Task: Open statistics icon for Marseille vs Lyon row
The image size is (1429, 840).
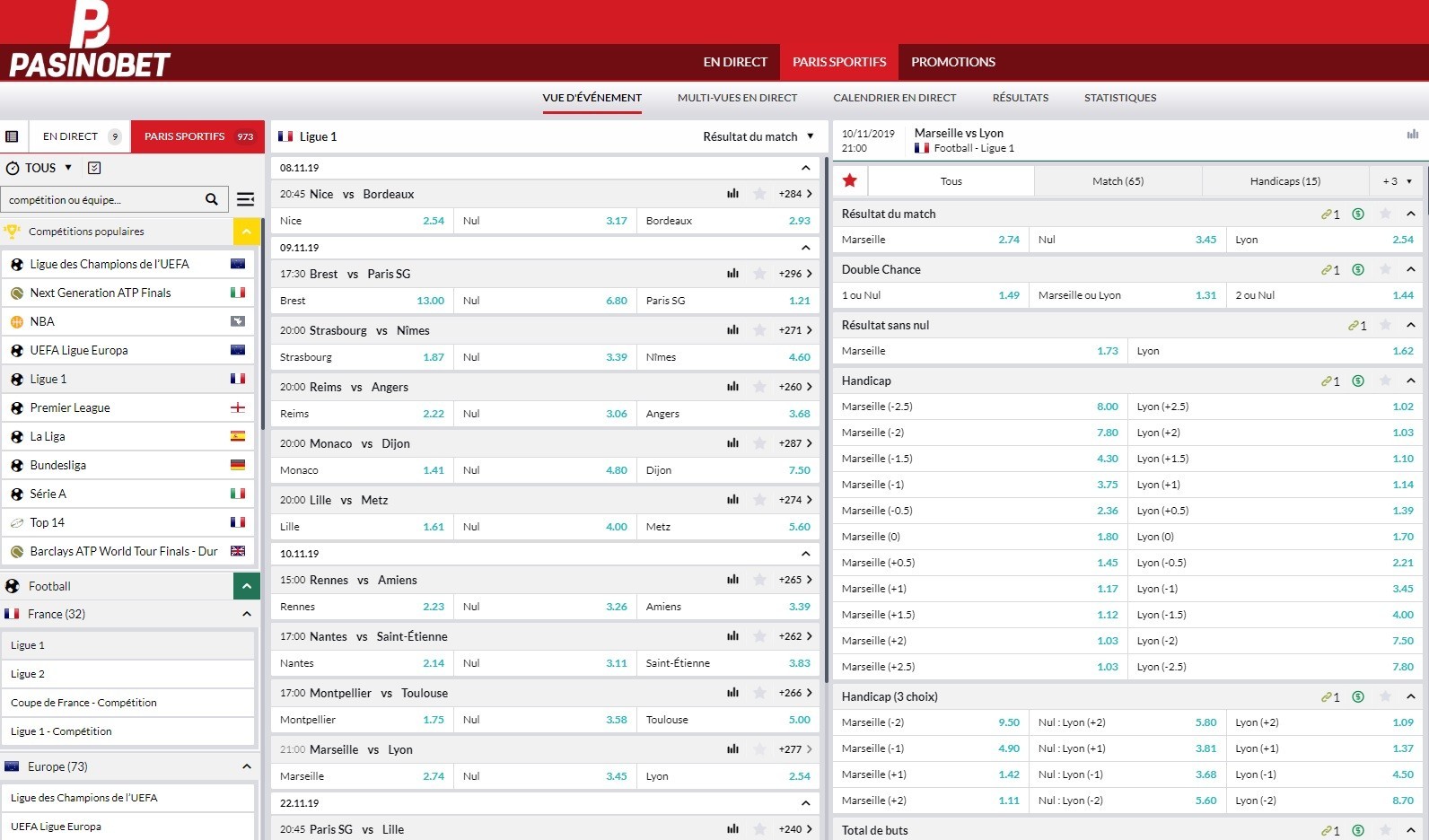Action: 733,749
